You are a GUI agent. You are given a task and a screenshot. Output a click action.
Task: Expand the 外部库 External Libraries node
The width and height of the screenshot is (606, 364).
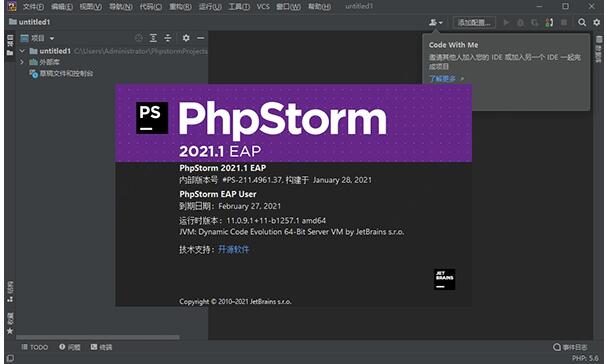22,62
